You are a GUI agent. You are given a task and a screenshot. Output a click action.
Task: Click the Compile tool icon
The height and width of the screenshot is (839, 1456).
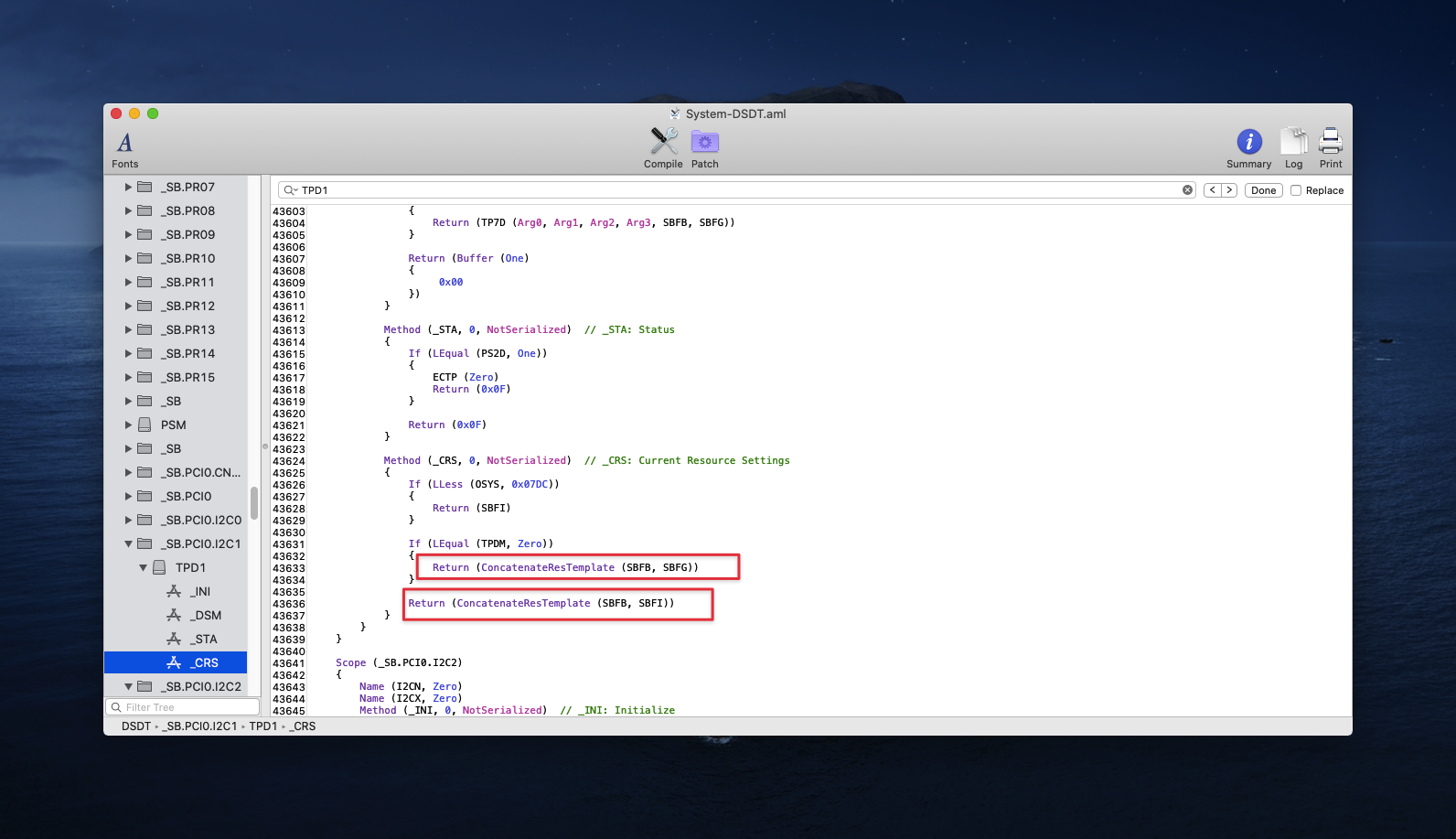(x=663, y=148)
